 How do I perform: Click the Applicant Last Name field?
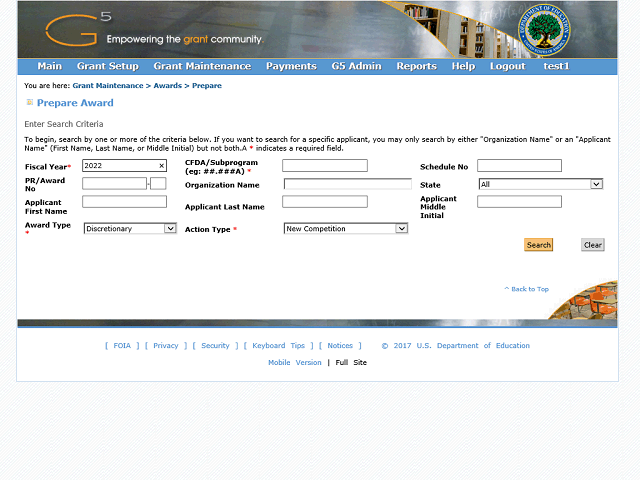[x=325, y=202]
